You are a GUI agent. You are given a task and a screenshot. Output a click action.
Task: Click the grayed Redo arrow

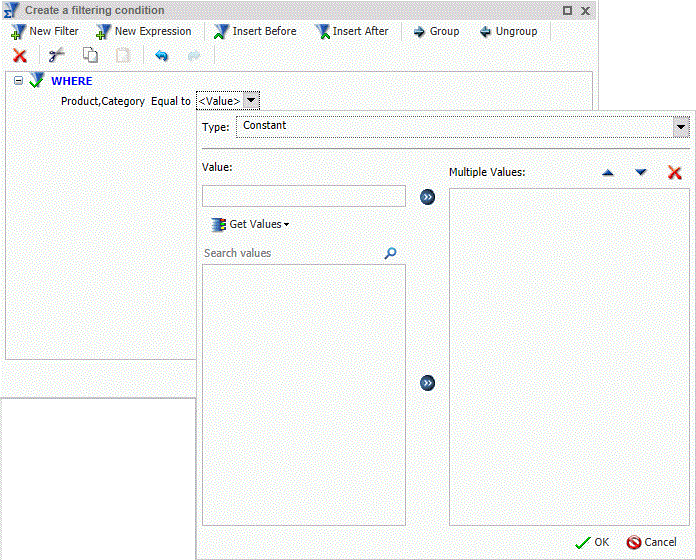pyautogui.click(x=194, y=55)
